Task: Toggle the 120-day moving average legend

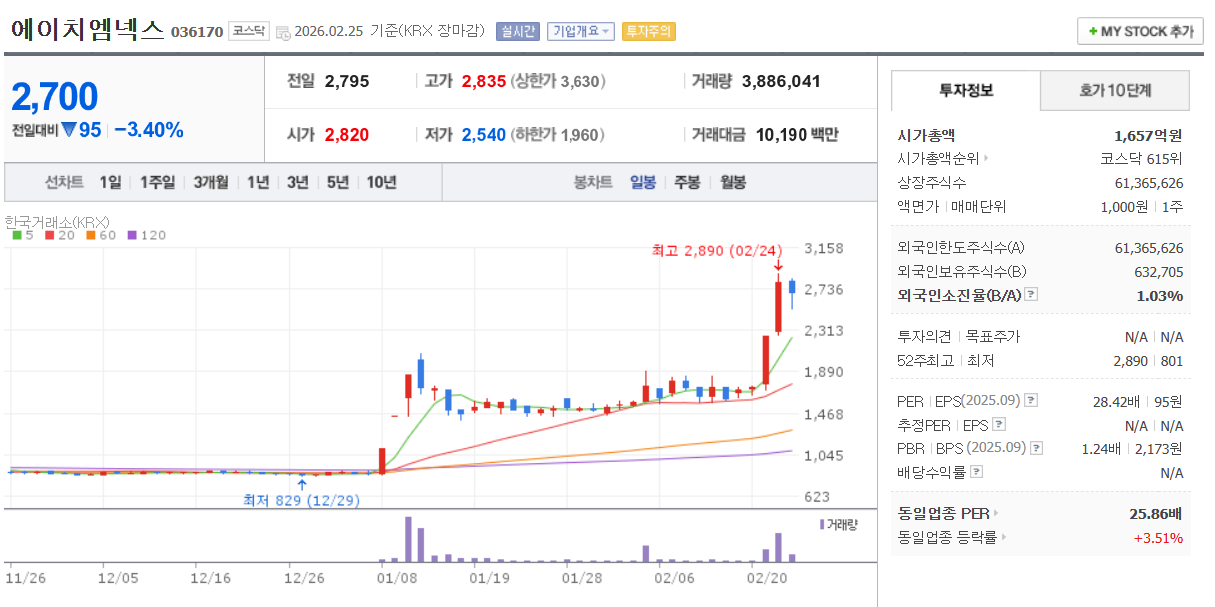Action: click(x=144, y=237)
